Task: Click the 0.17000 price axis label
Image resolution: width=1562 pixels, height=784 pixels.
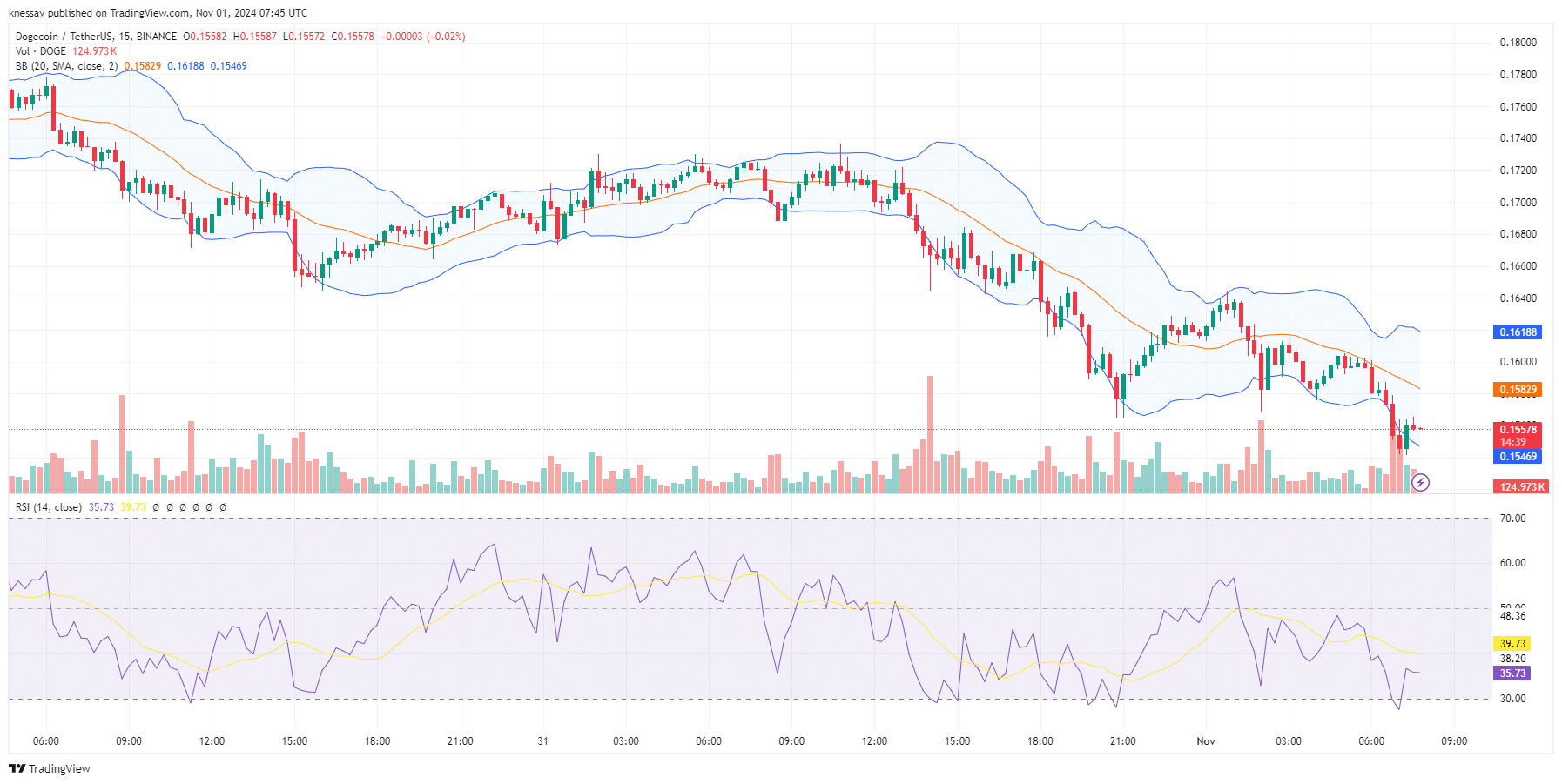Action: tap(1518, 203)
